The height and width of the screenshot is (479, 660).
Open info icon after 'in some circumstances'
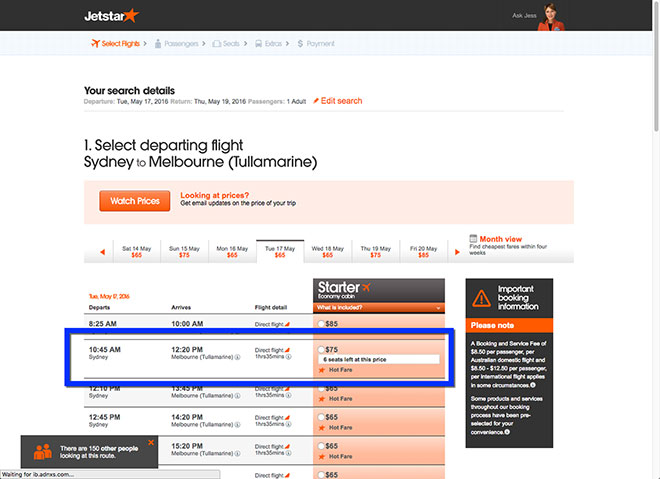pos(533,385)
